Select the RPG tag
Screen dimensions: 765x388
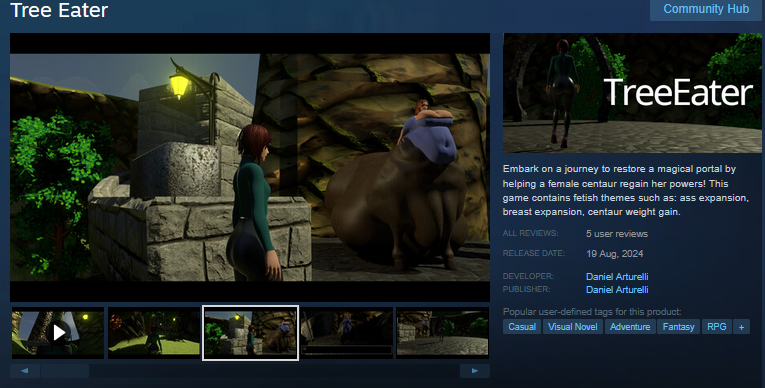(x=717, y=327)
